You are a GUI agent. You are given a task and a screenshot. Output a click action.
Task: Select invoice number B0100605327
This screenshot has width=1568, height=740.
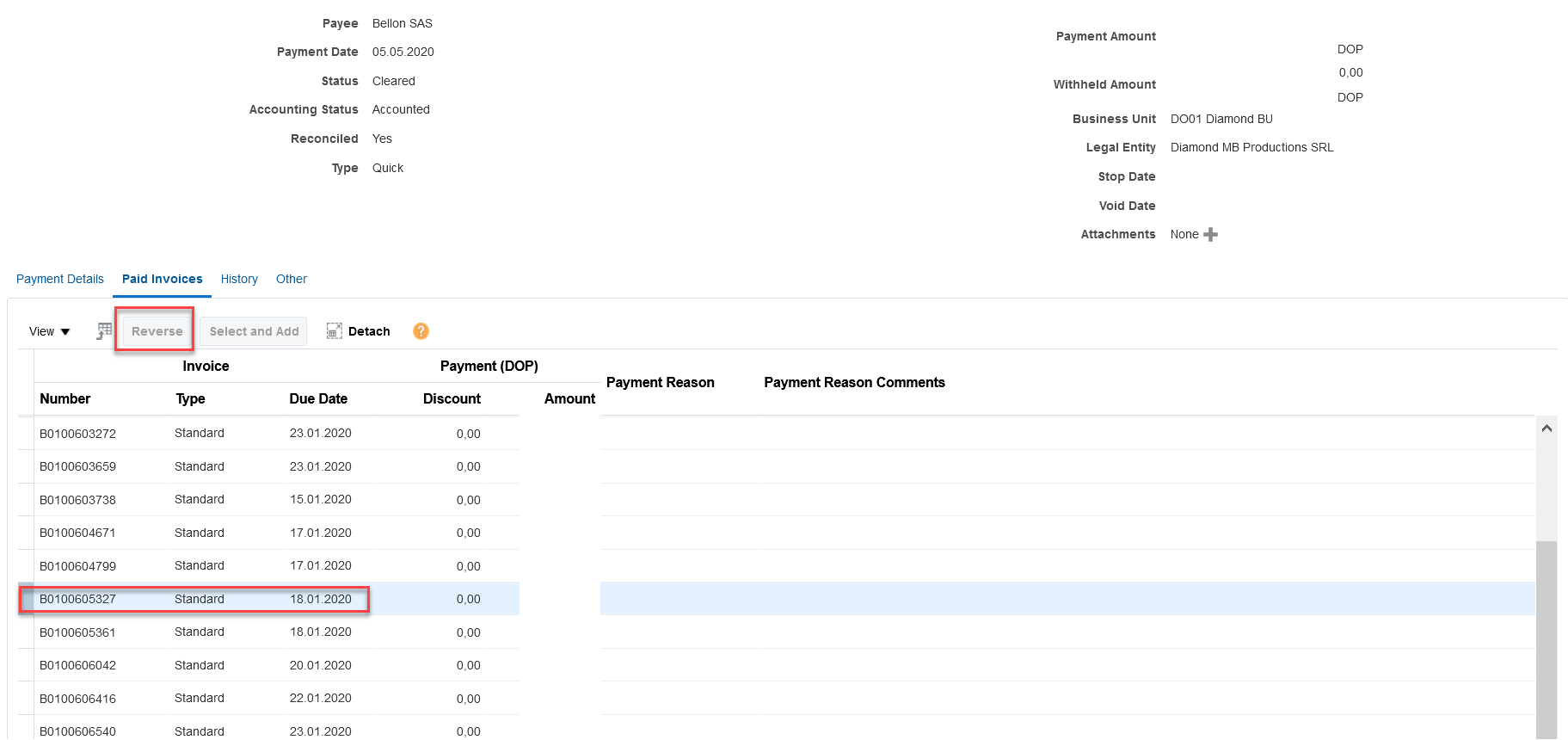tap(77, 599)
